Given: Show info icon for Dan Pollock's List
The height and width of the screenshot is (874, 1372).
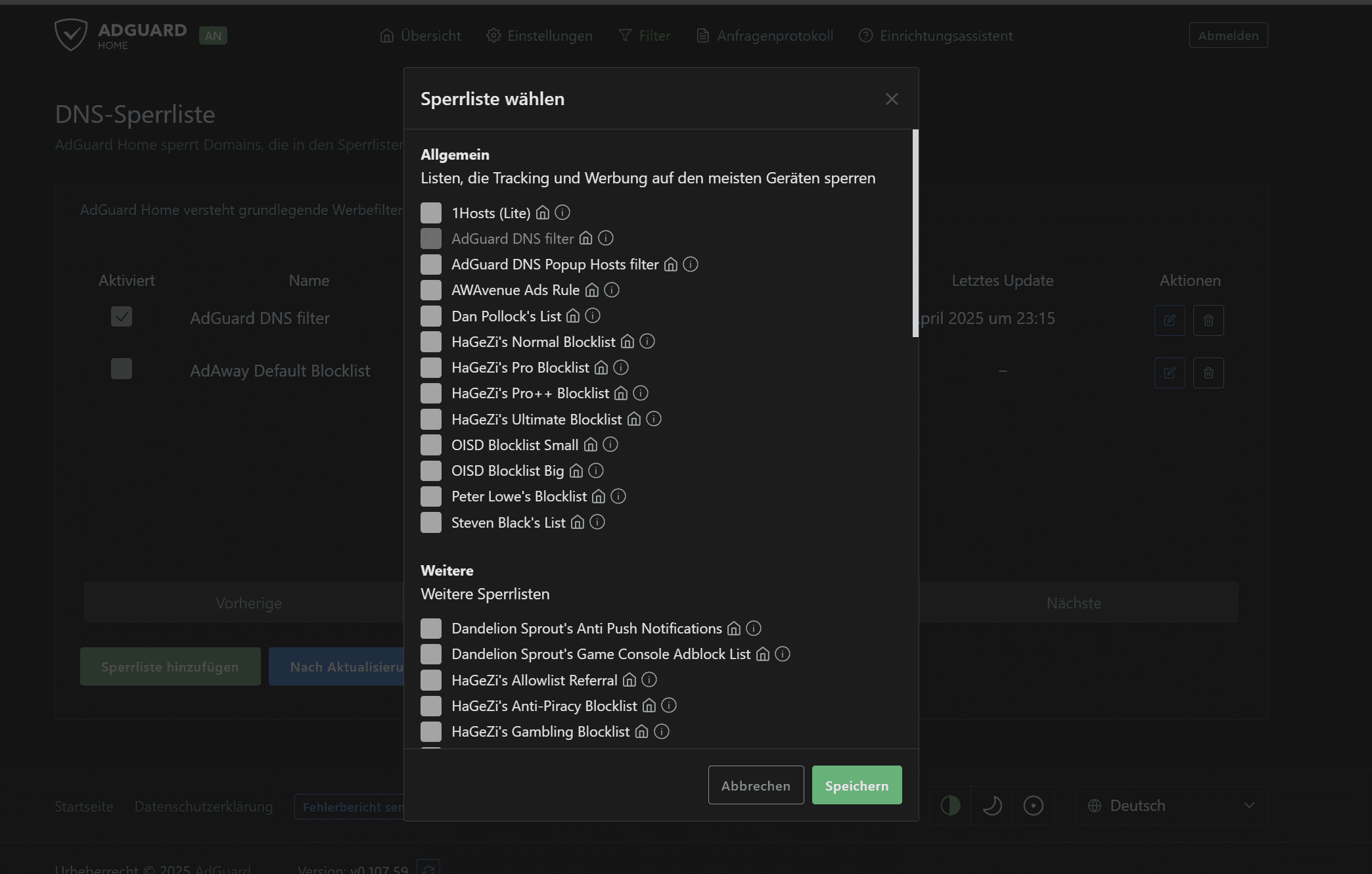Looking at the screenshot, I should pyautogui.click(x=593, y=315).
